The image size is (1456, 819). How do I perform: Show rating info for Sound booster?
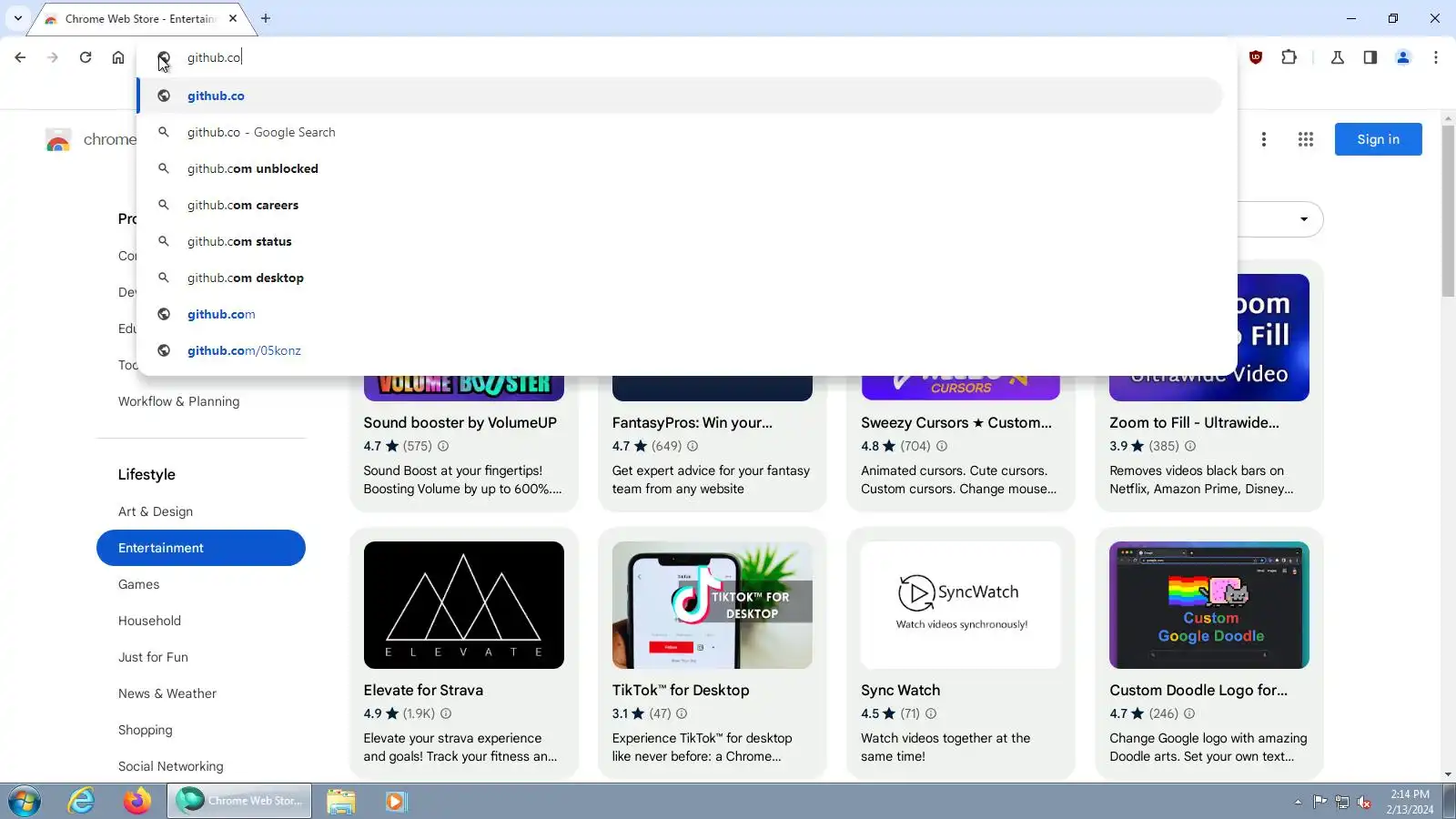click(443, 446)
